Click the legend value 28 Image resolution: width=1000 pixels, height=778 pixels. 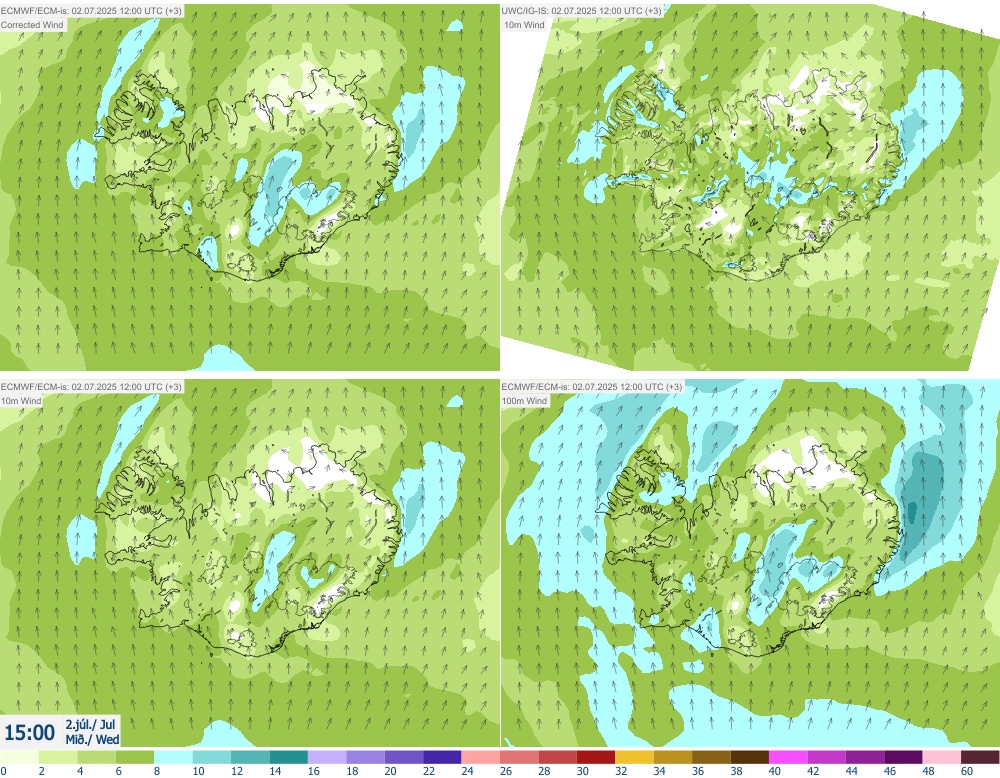[x=544, y=771]
